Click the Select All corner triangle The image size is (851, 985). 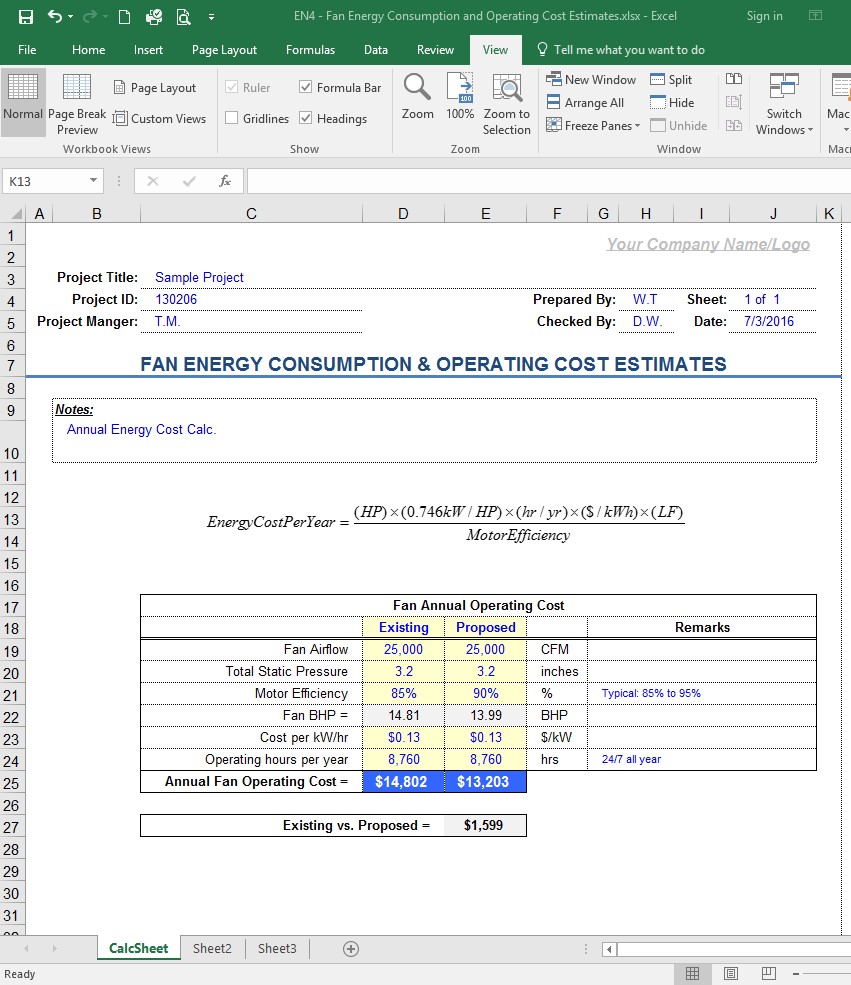(x=17, y=214)
